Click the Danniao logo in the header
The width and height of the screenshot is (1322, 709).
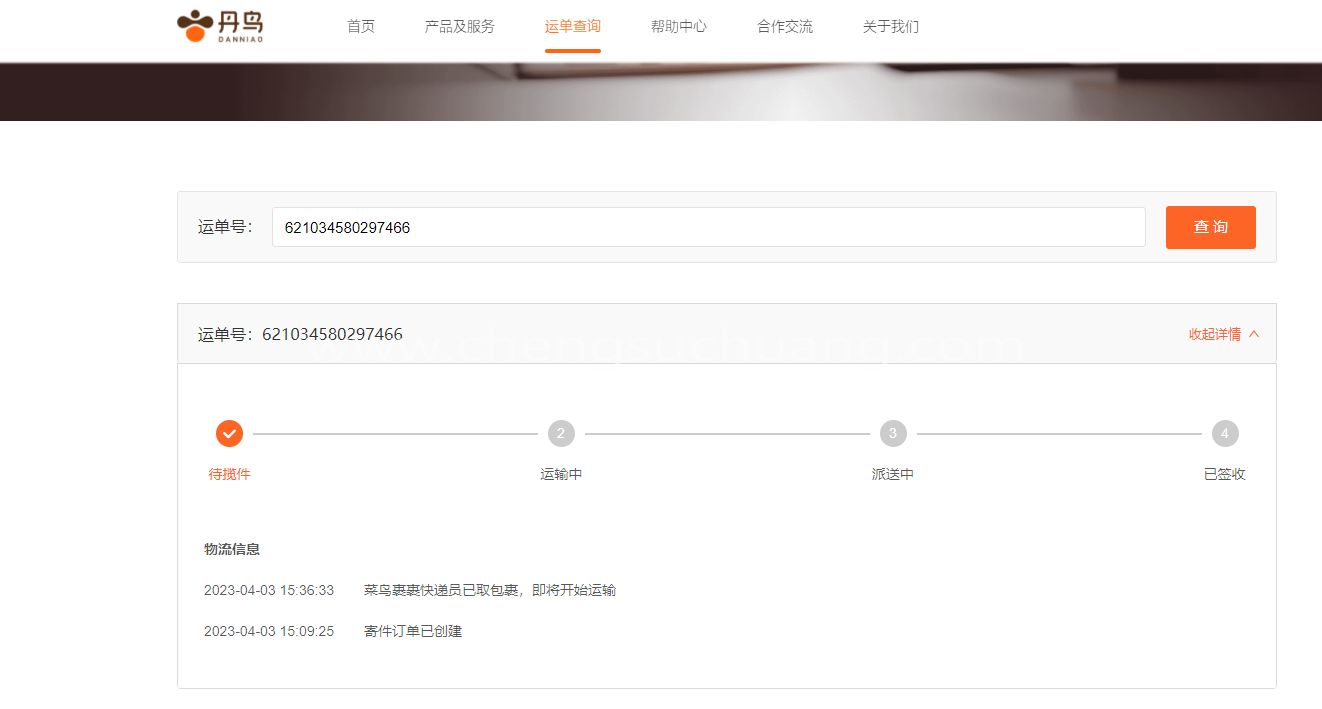pos(220,27)
